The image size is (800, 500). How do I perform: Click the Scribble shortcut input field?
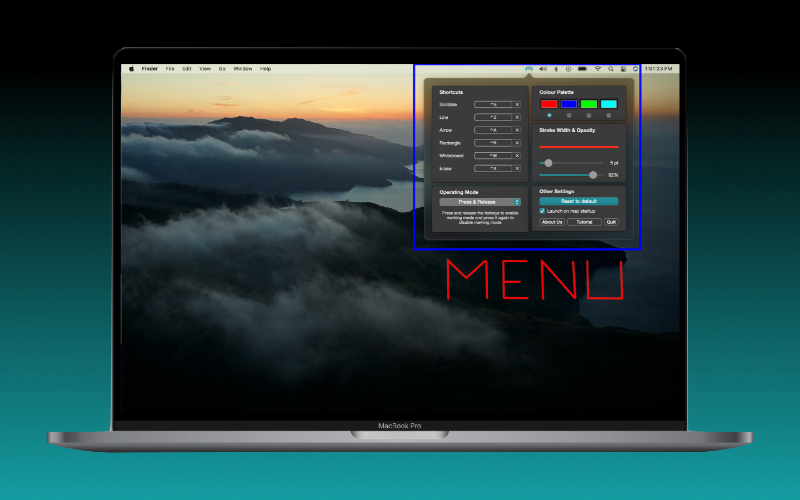[x=493, y=105]
